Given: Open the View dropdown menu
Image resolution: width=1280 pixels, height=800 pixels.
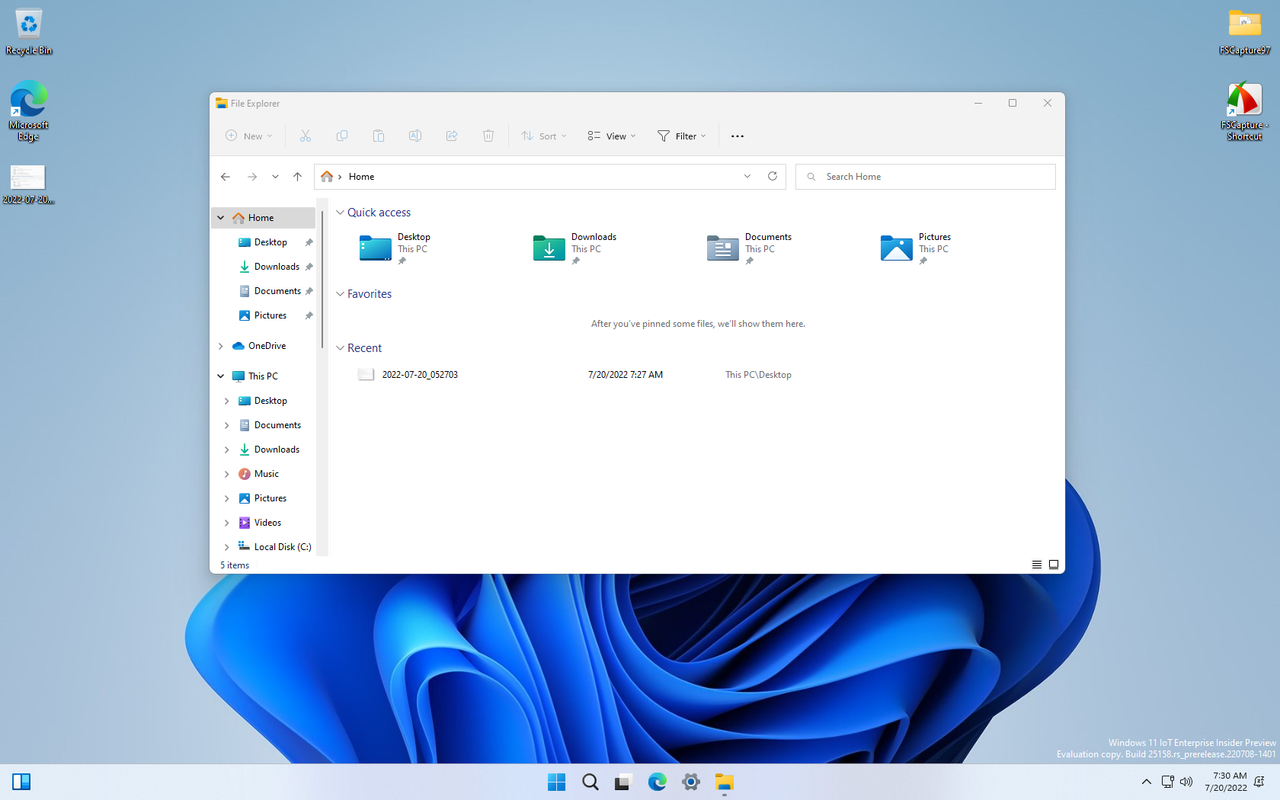Looking at the screenshot, I should pyautogui.click(x=611, y=136).
